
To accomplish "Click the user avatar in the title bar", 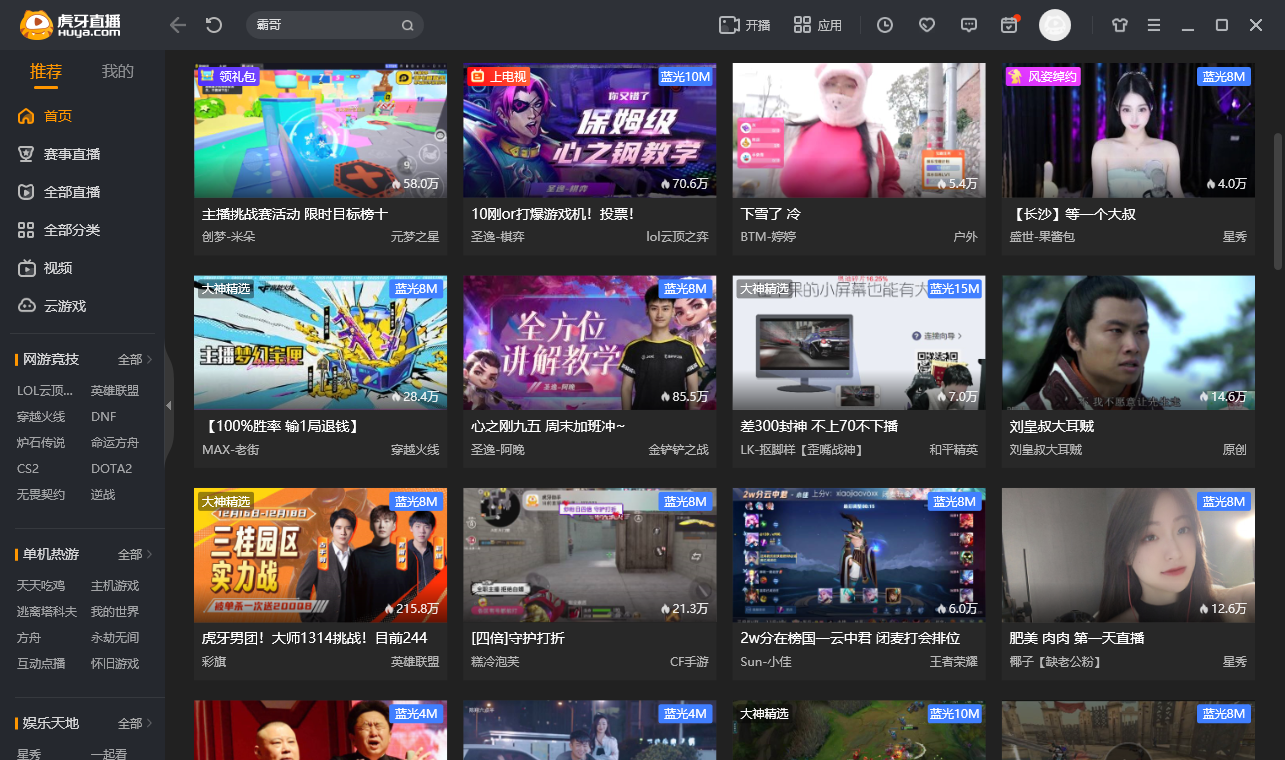I will [x=1055, y=25].
